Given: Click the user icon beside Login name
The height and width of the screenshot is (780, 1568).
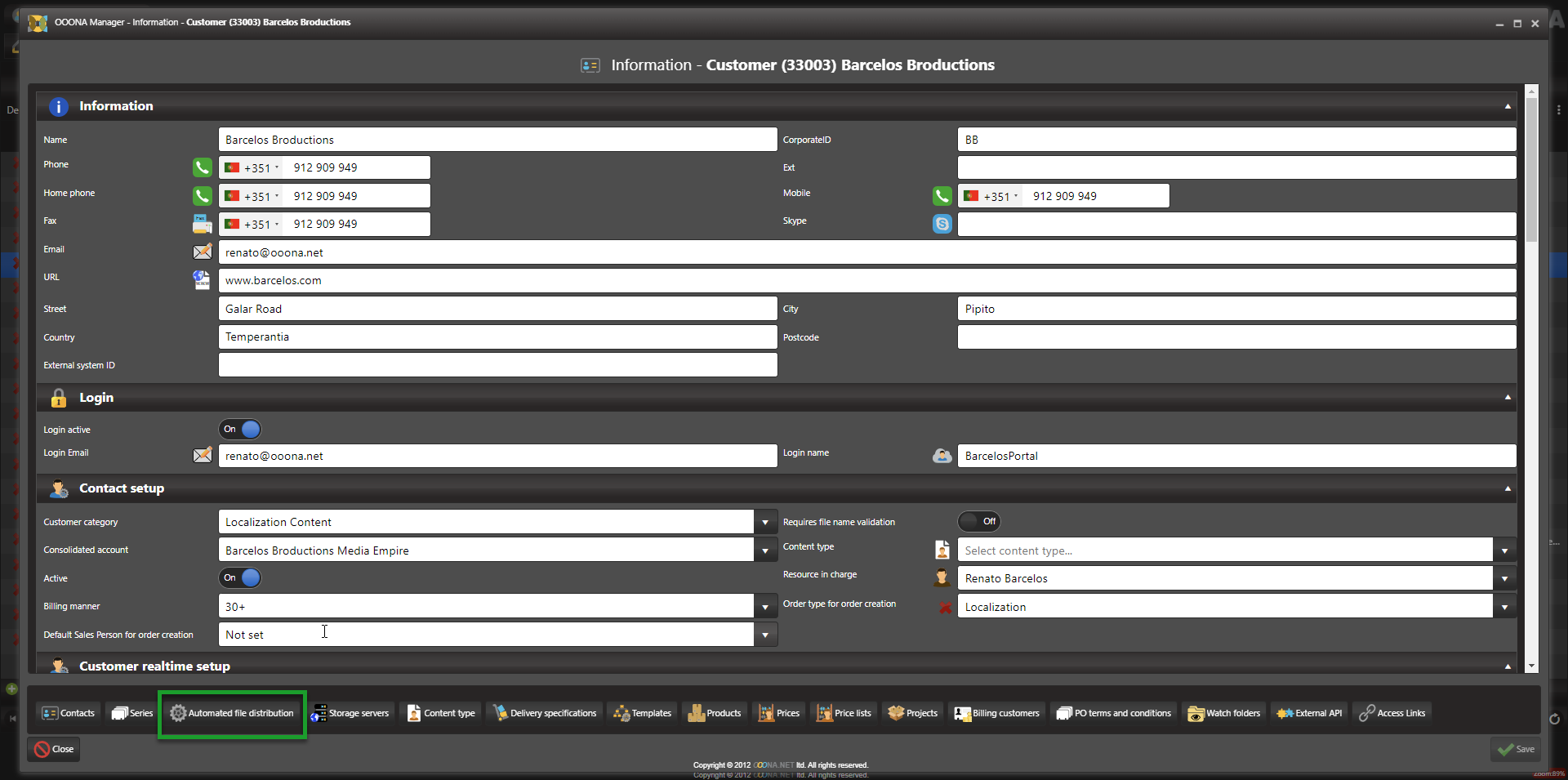Looking at the screenshot, I should 942,456.
